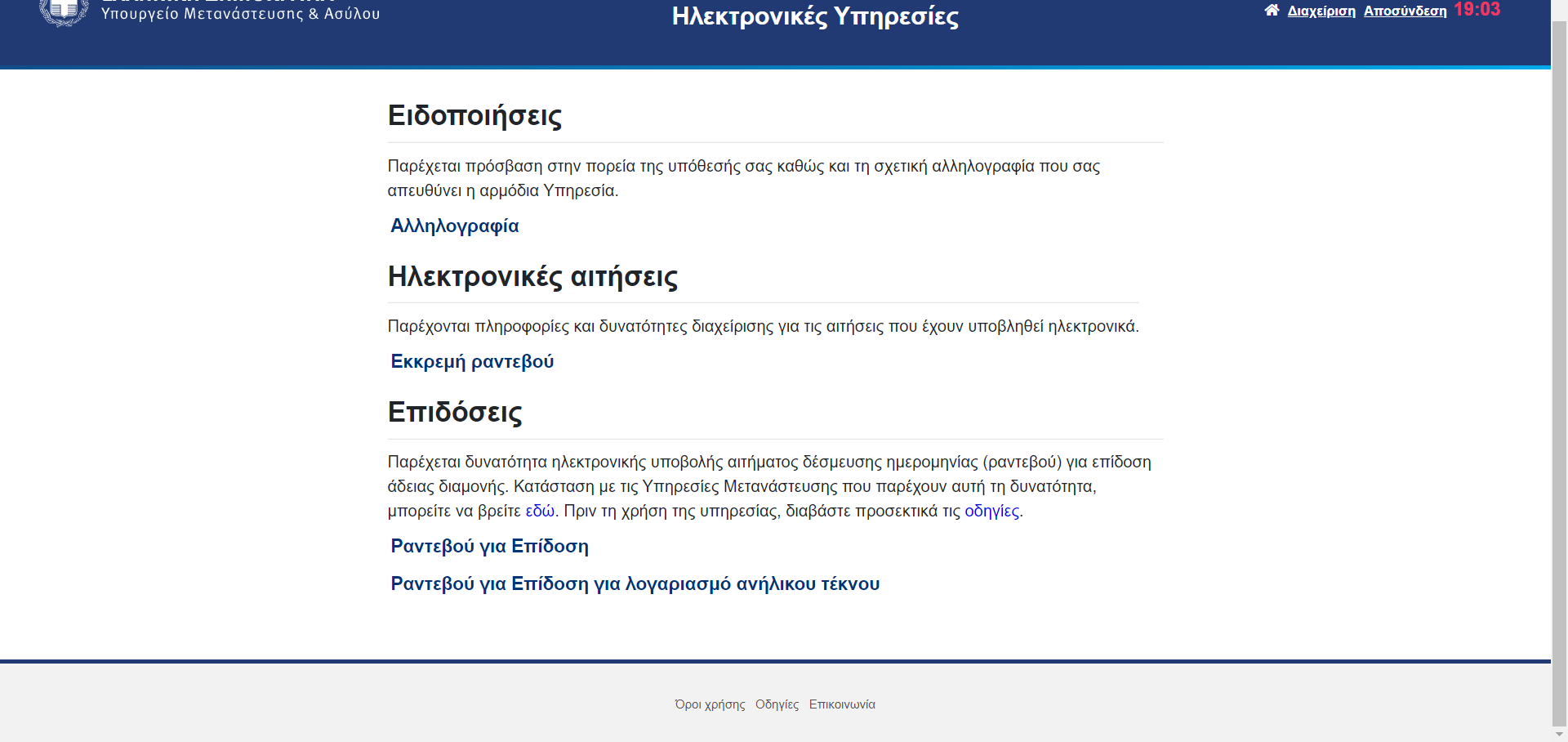Click the home icon in the header

click(1272, 10)
